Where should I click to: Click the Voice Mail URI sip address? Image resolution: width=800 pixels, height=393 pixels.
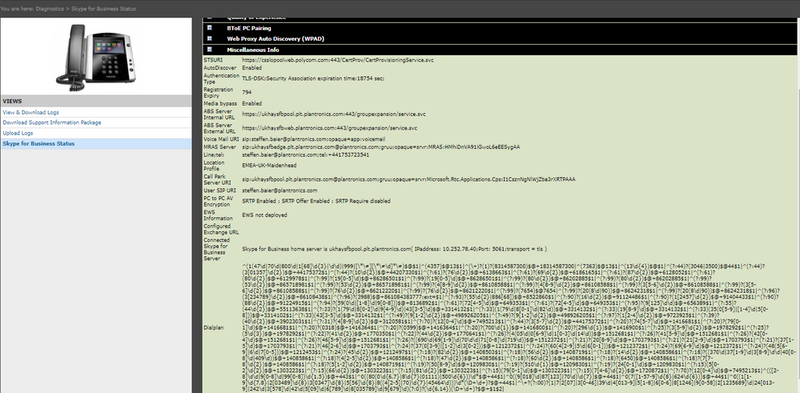coord(313,139)
